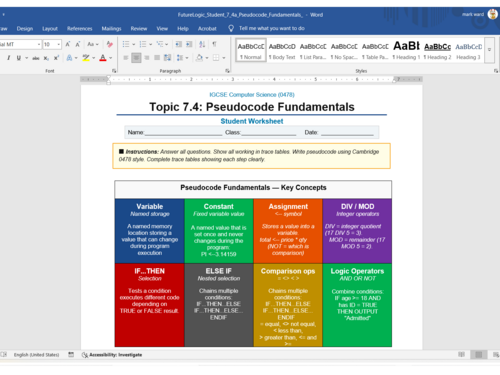This screenshot has width=500, height=375.
Task: Open the References tab
Action: click(x=80, y=29)
